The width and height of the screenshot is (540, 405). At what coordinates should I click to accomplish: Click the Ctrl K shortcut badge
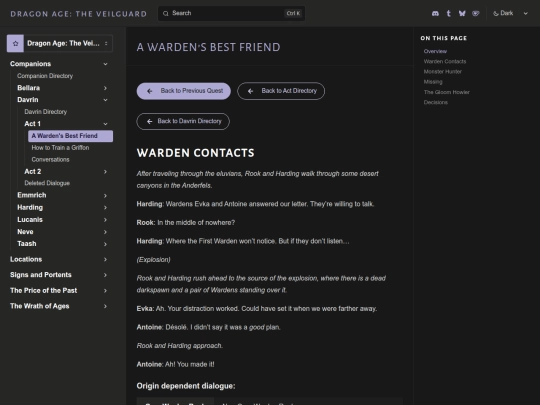[293, 13]
